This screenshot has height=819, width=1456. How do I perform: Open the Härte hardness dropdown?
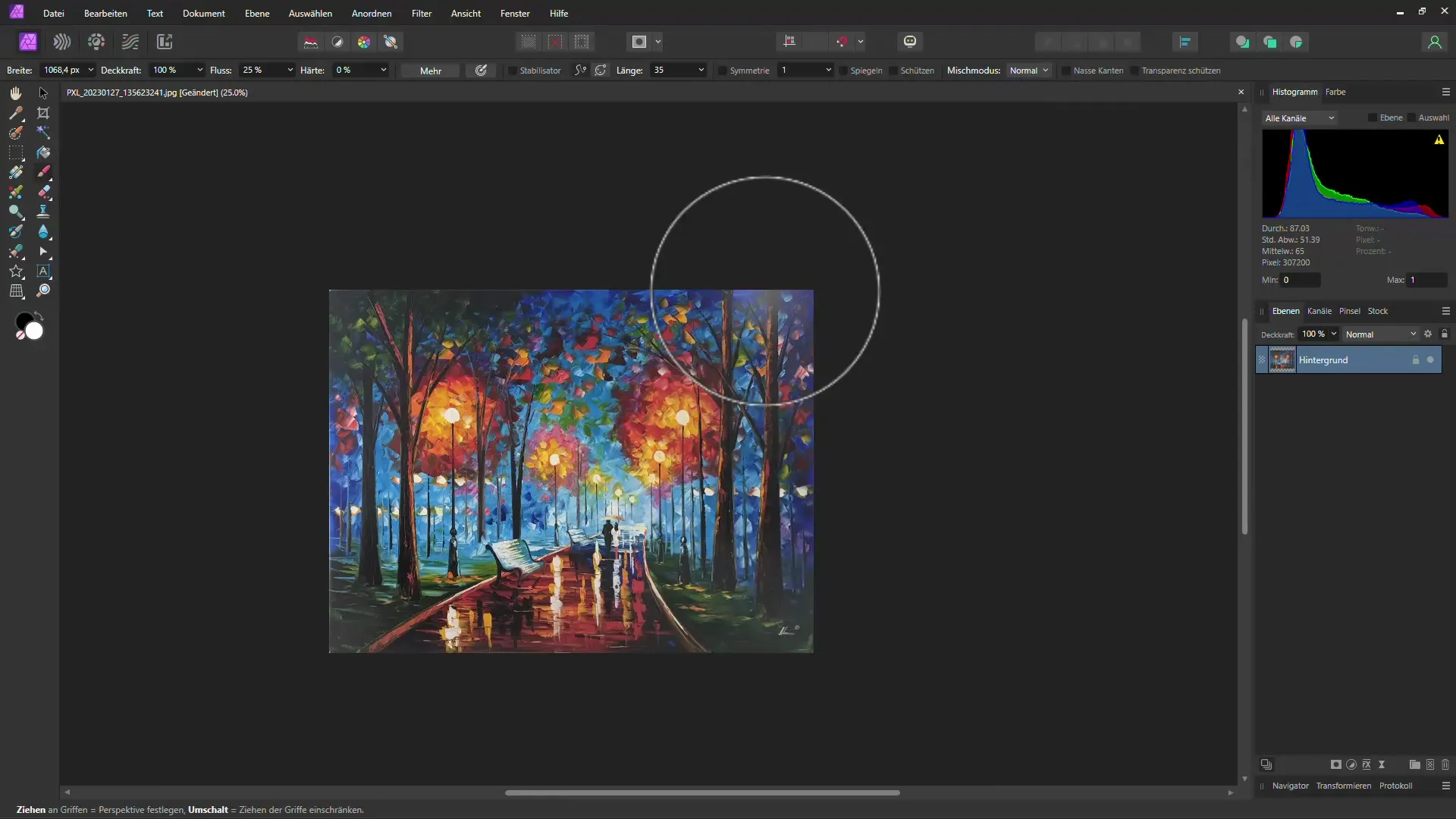384,70
